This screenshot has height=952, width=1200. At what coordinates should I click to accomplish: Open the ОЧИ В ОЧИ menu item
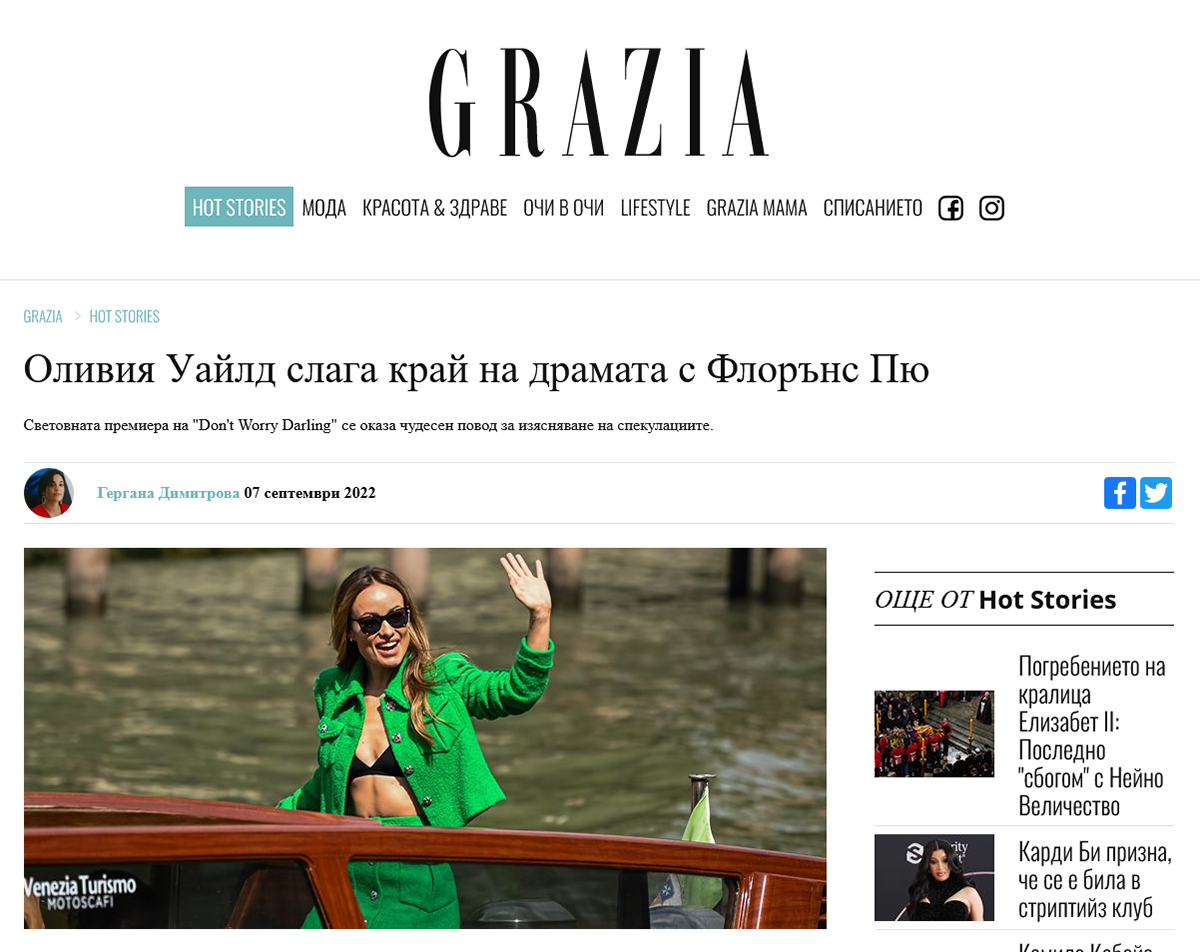(564, 208)
